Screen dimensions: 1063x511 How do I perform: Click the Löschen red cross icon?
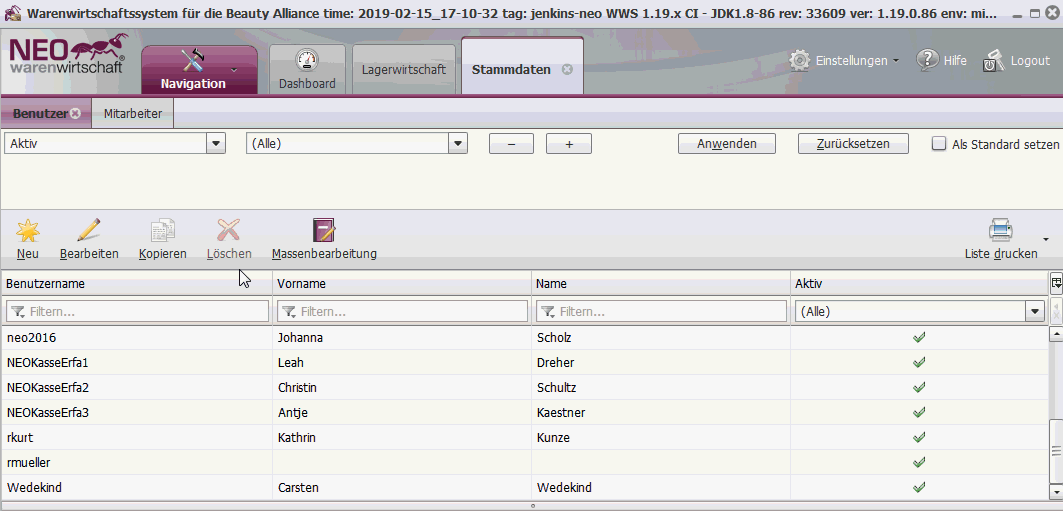pos(228,231)
